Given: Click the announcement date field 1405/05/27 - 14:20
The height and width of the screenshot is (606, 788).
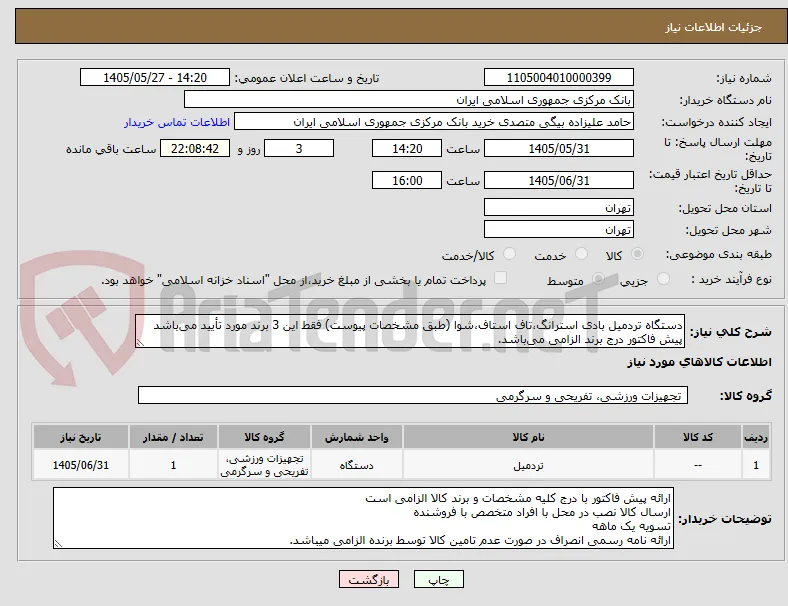Looking at the screenshot, I should [155, 77].
